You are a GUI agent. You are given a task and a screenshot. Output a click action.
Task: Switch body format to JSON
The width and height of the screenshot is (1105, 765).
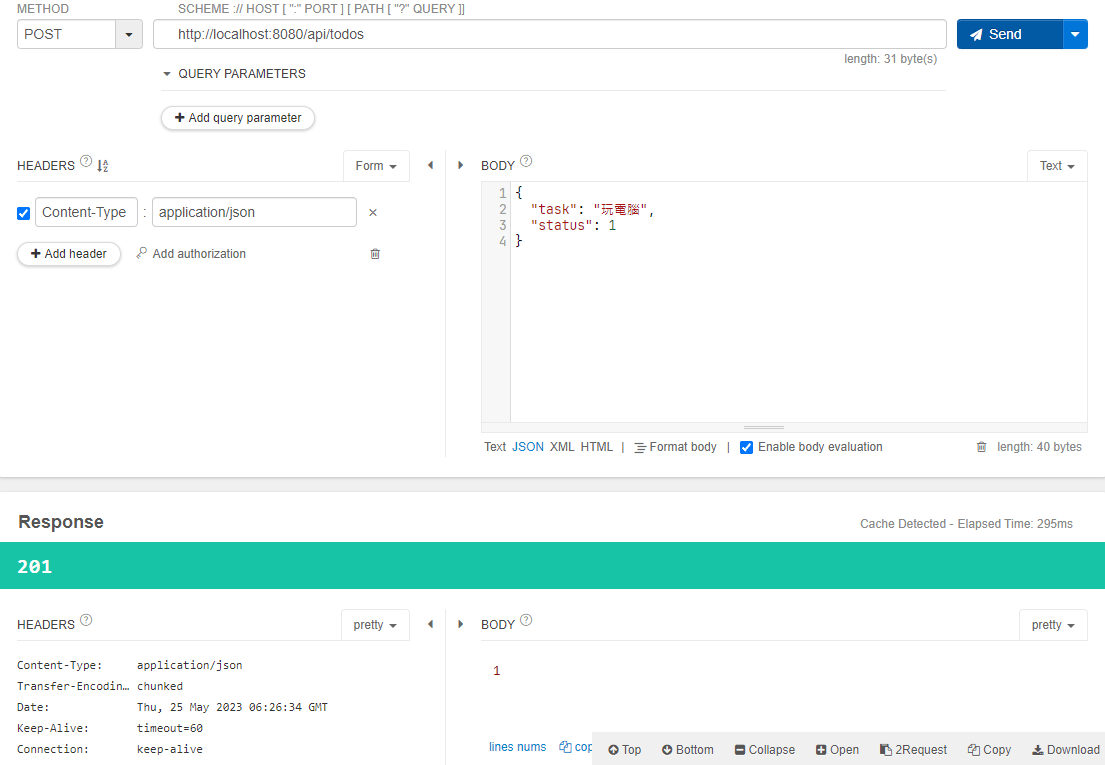tap(527, 447)
